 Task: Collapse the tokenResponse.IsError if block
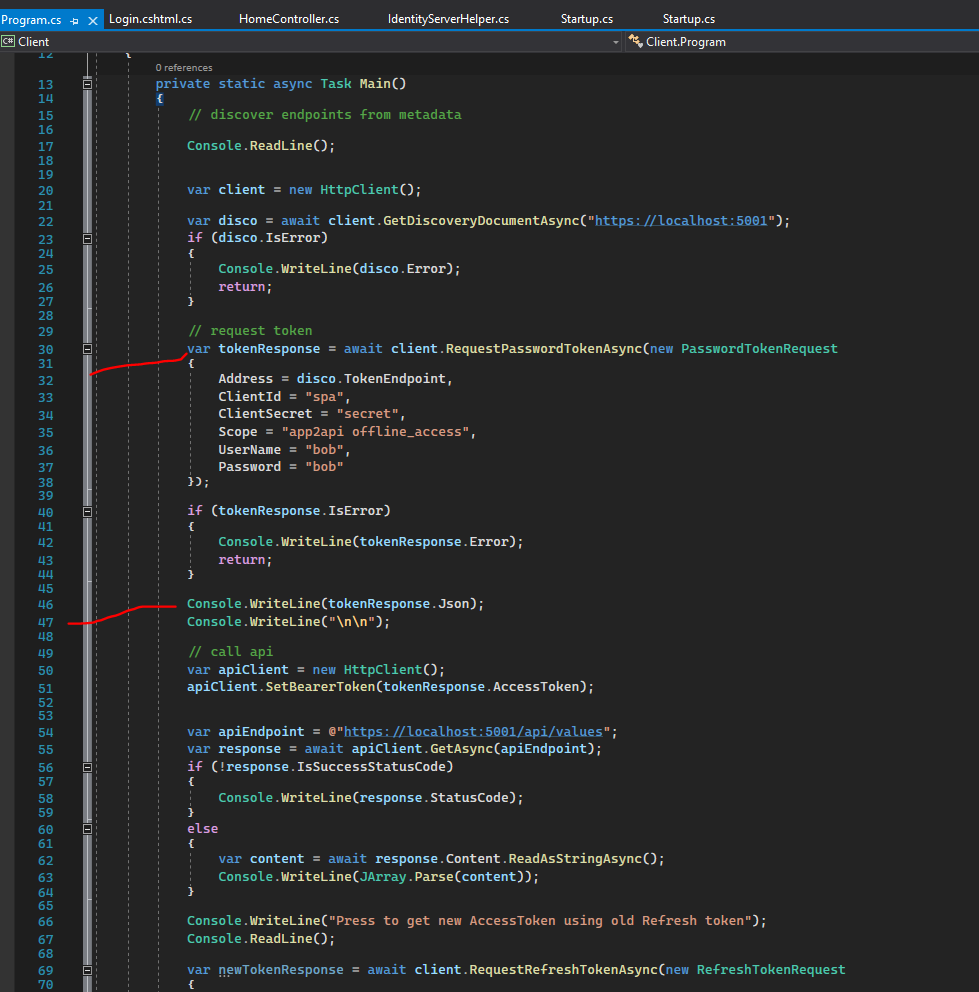click(x=87, y=510)
